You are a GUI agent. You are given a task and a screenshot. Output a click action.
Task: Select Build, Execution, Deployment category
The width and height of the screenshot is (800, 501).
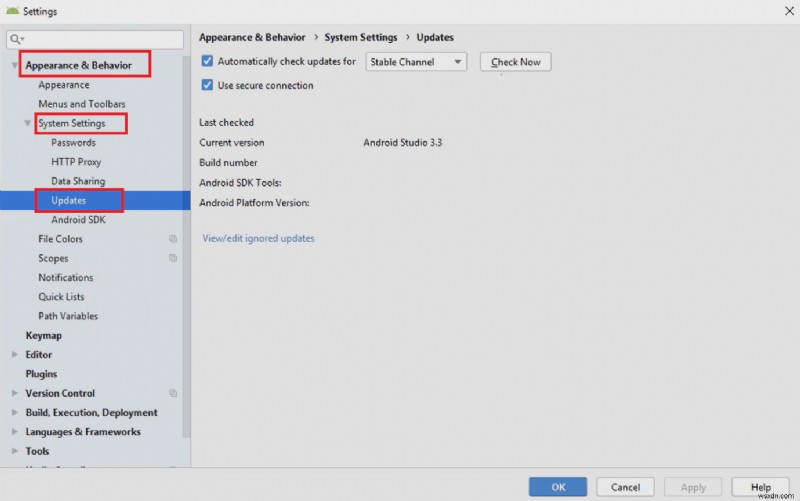coord(91,412)
